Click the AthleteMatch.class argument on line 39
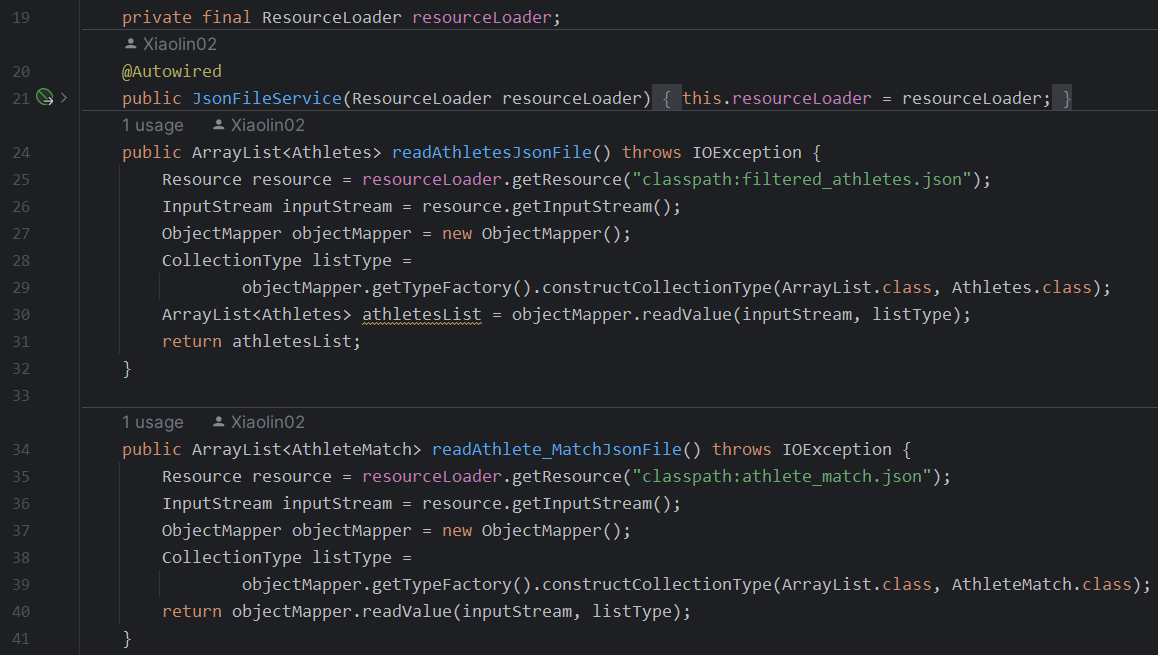The height and width of the screenshot is (655, 1158). pos(1041,584)
